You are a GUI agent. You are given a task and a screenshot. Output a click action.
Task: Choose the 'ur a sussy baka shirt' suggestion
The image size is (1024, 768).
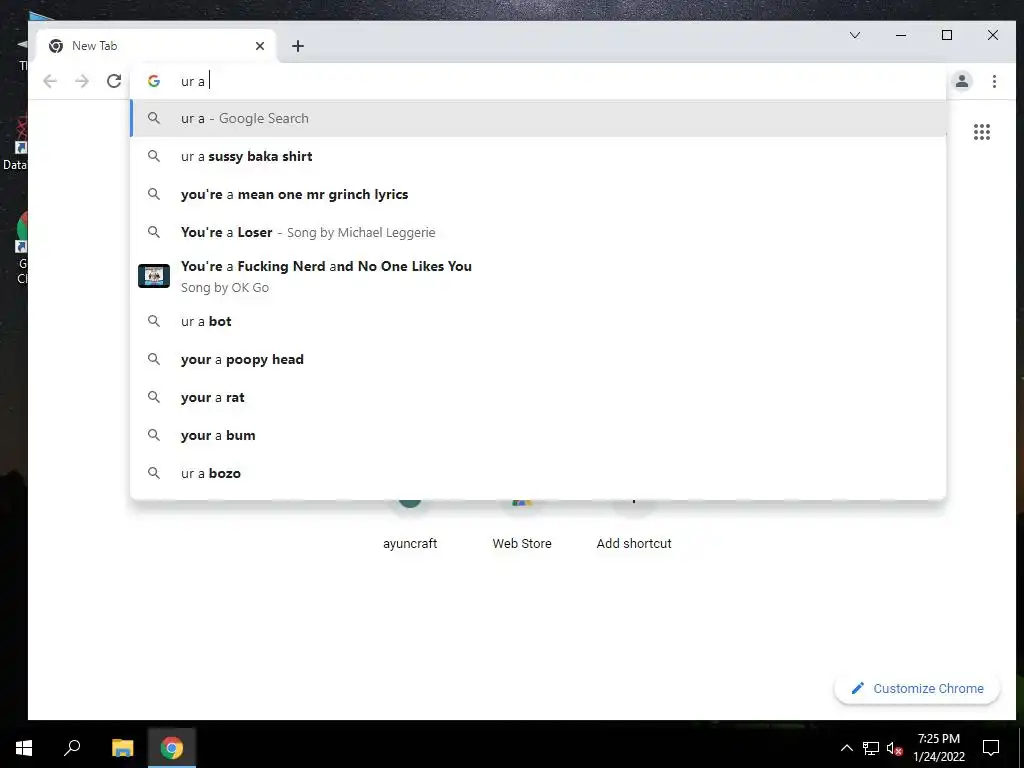tap(538, 156)
